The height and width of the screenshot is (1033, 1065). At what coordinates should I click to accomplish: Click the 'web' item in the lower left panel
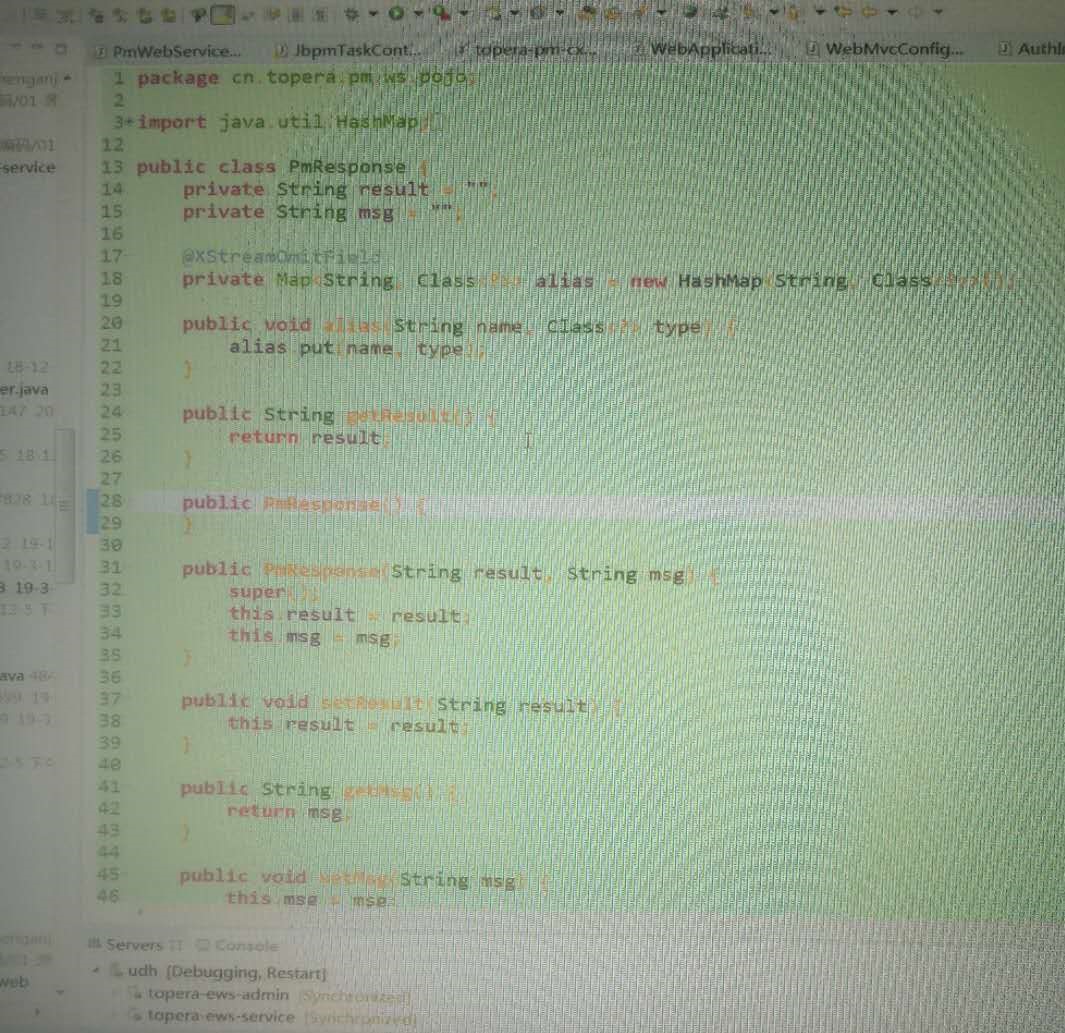pos(14,981)
